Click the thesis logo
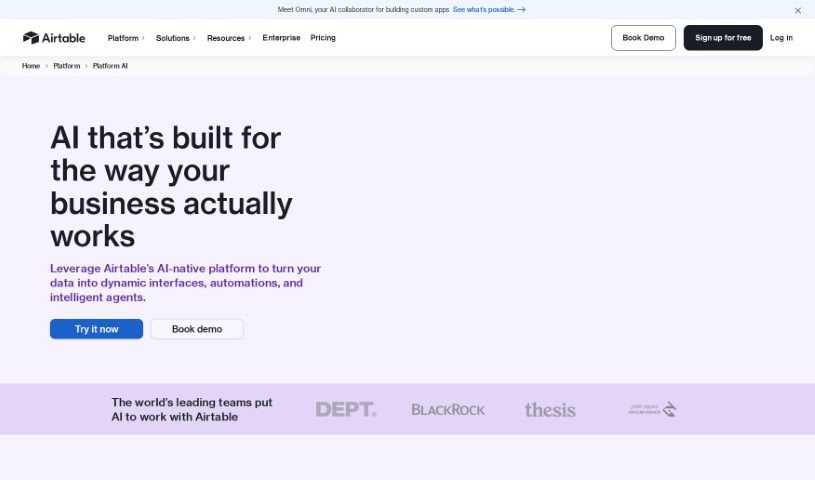 click(550, 410)
